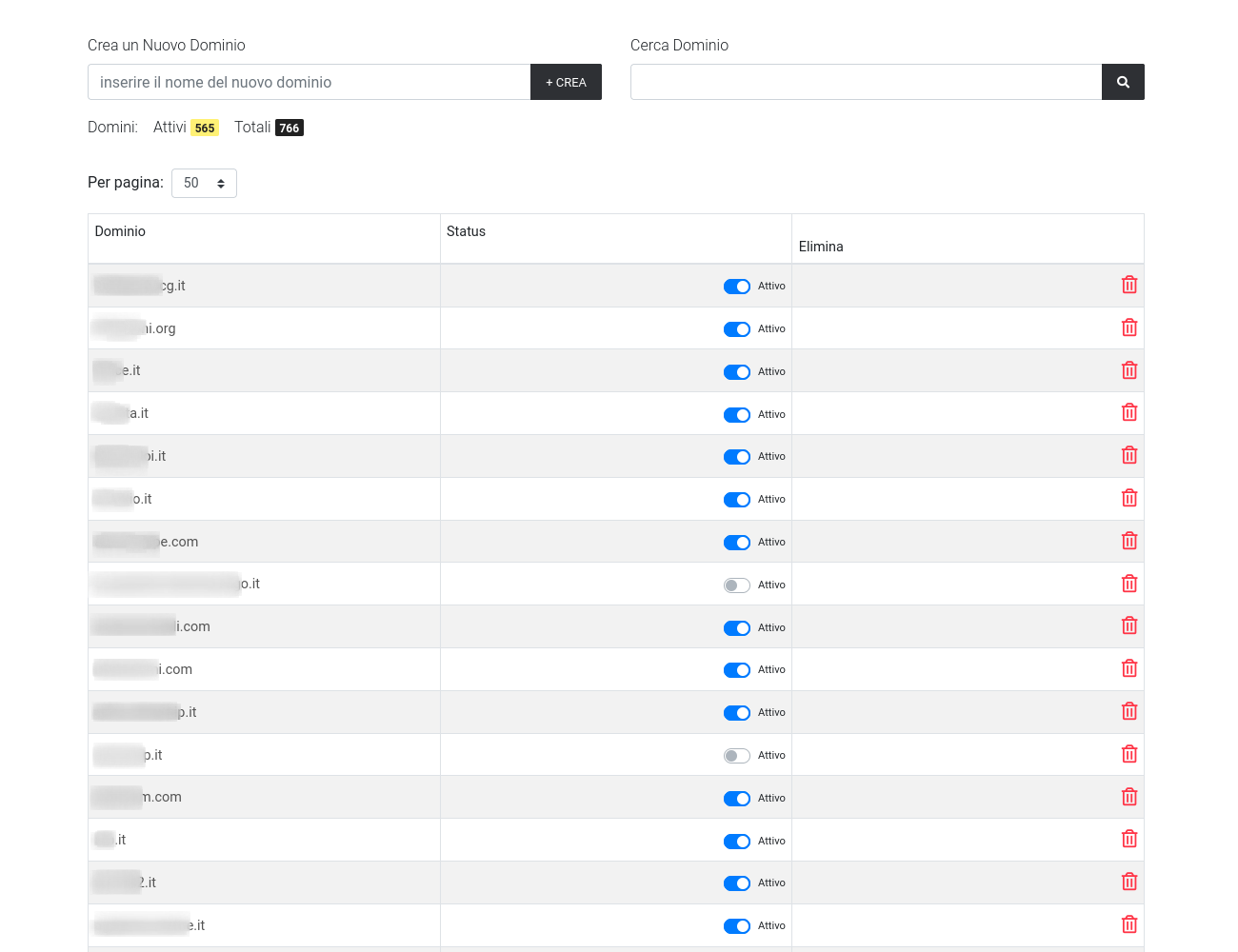Remove the domain ending in e.com

(1129, 541)
